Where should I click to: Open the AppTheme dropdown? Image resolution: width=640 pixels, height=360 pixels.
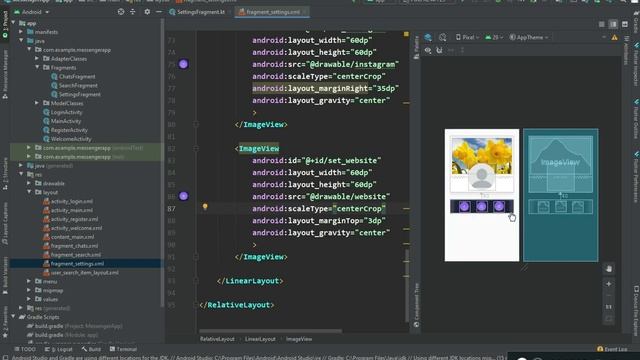(529, 38)
